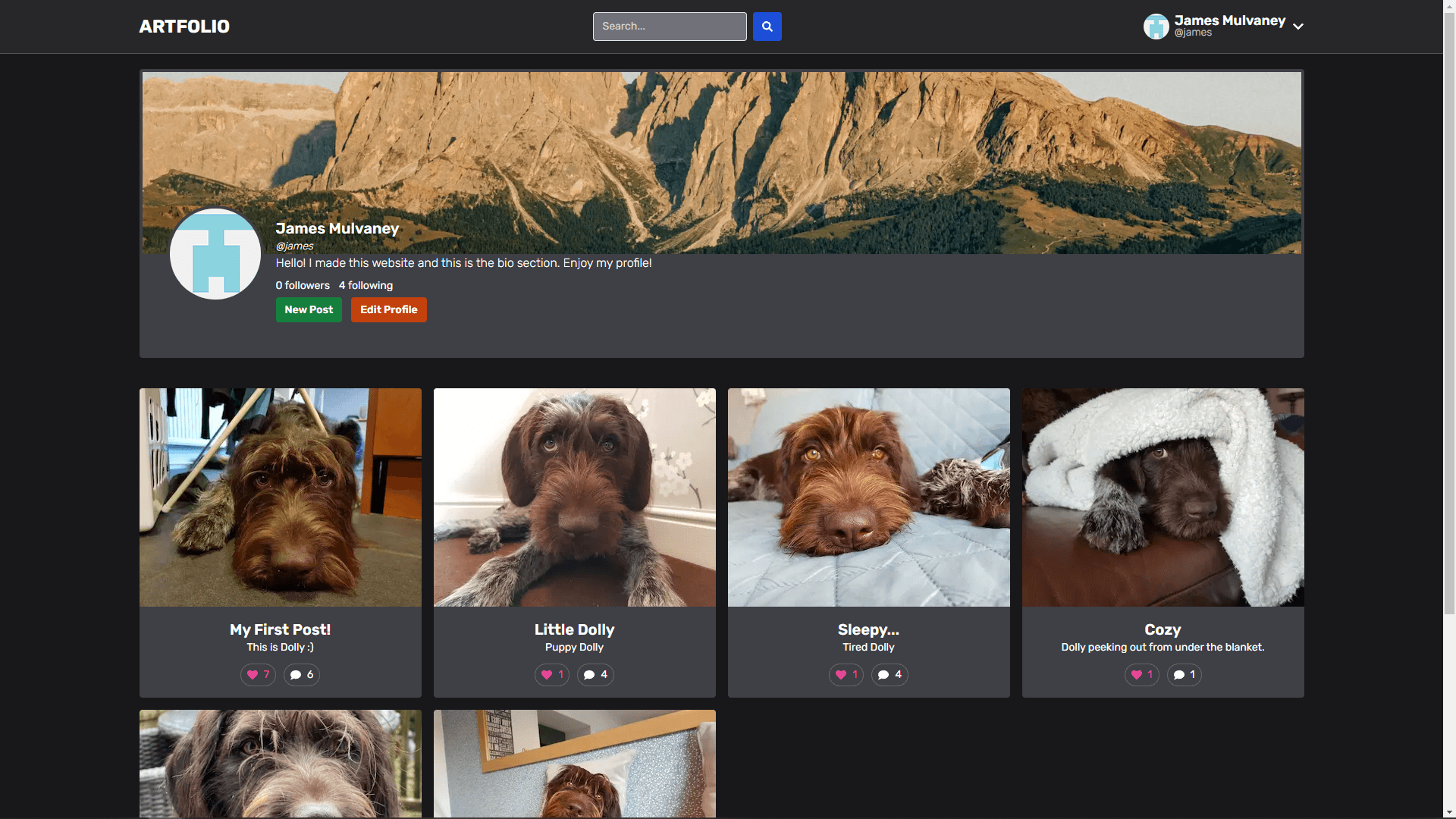
Task: Click the blue search magnifier button
Action: (x=767, y=27)
